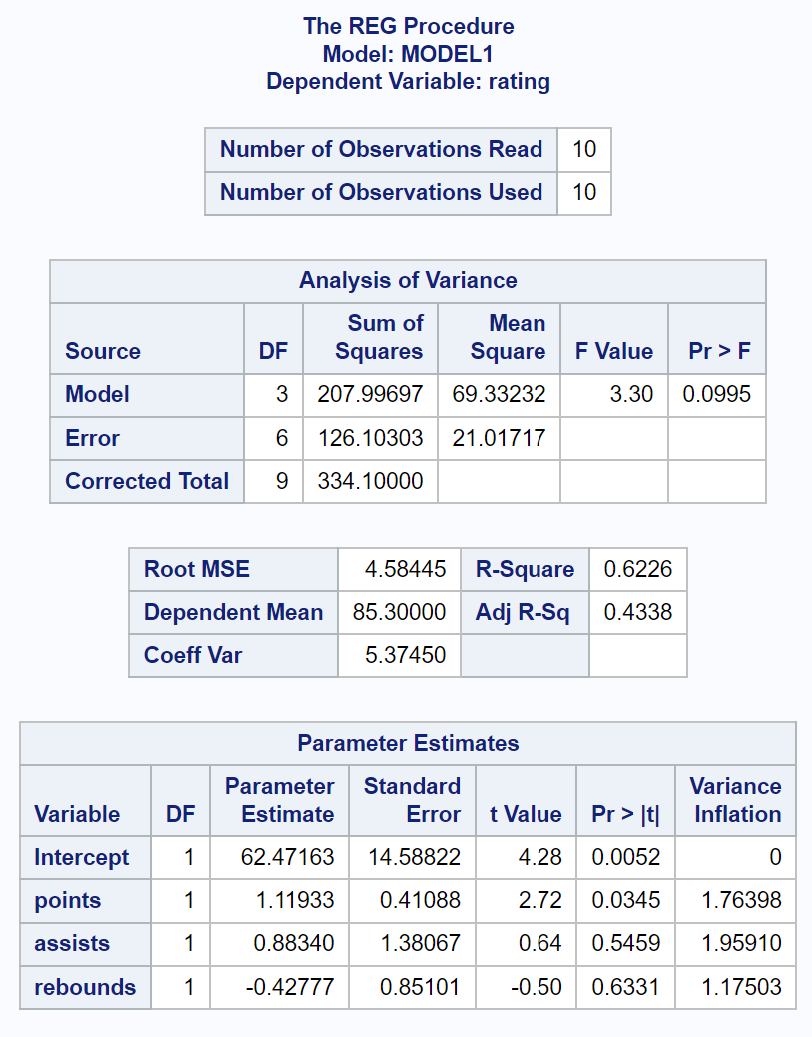Select the 'Model: MODEL1' heading line
The height and width of the screenshot is (1037, 812).
click(x=408, y=54)
